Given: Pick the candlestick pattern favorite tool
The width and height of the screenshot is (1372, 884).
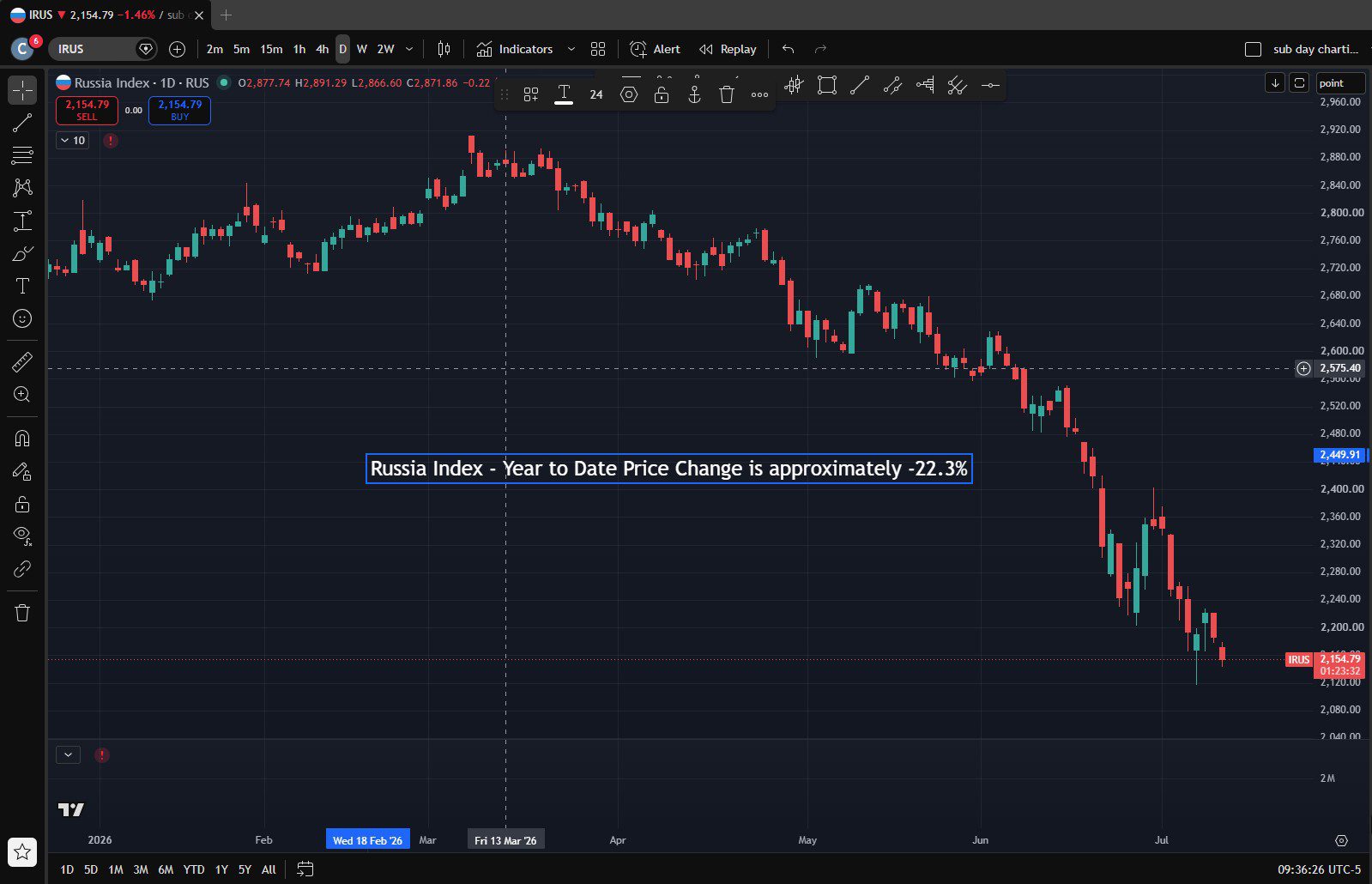Looking at the screenshot, I should (795, 85).
